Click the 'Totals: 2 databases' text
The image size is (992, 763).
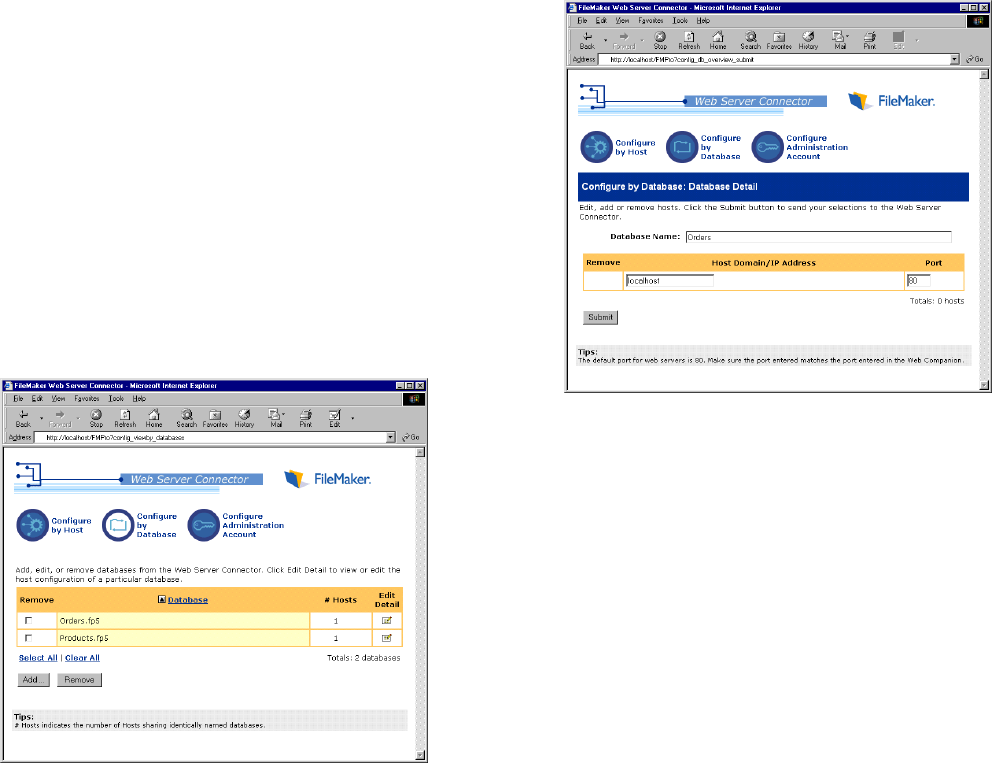(364, 658)
